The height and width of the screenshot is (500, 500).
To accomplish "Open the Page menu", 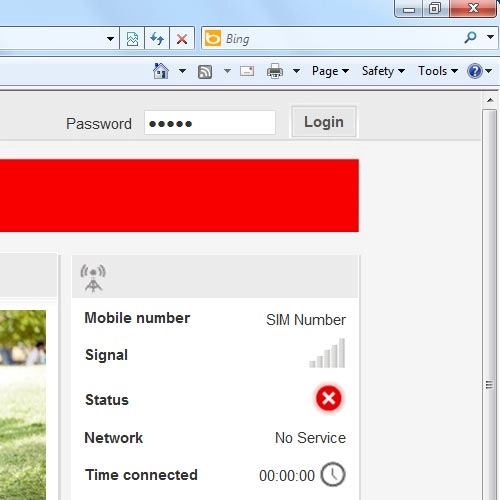I will point(330,71).
